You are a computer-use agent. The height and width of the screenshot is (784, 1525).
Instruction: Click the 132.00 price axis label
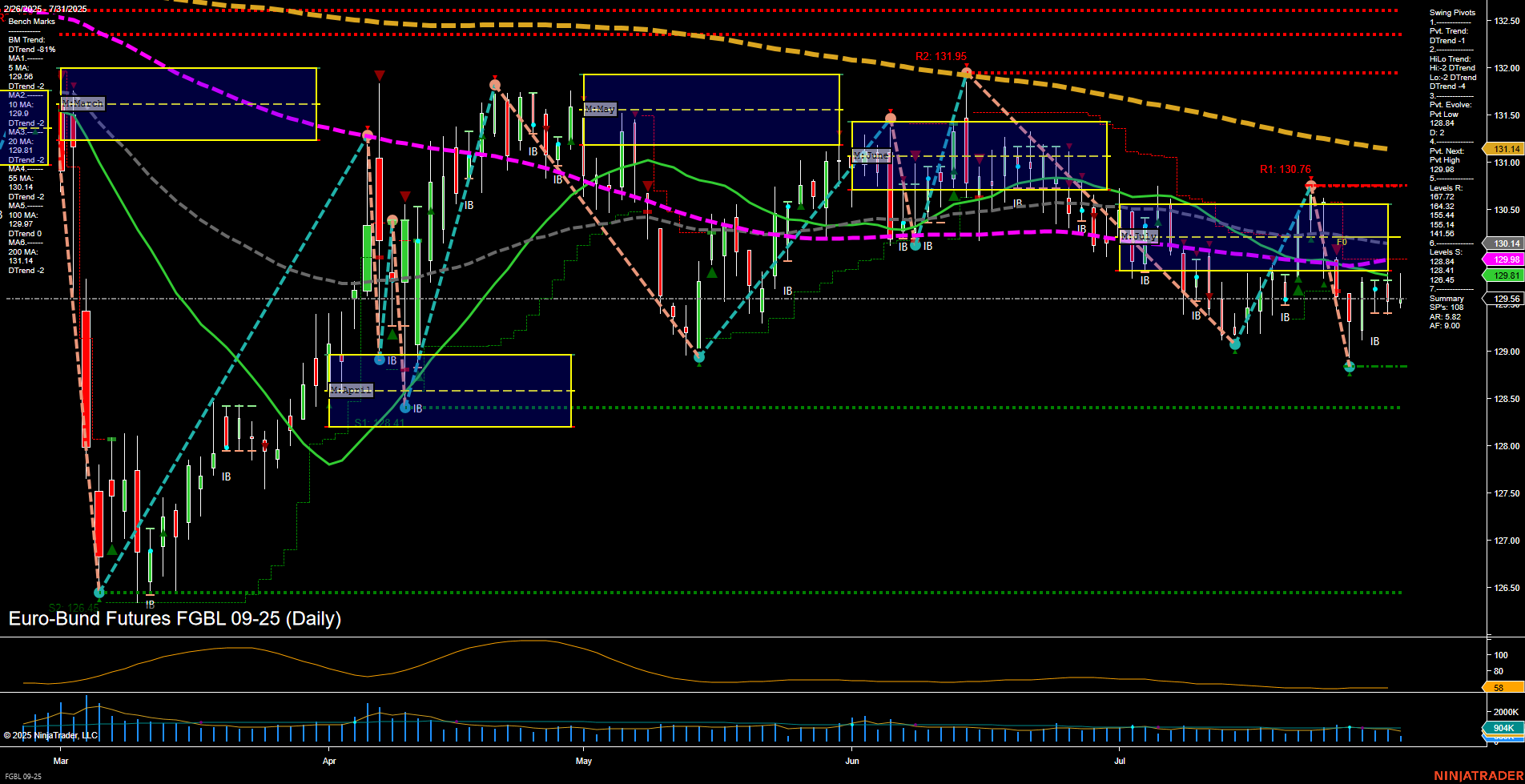[1507, 68]
